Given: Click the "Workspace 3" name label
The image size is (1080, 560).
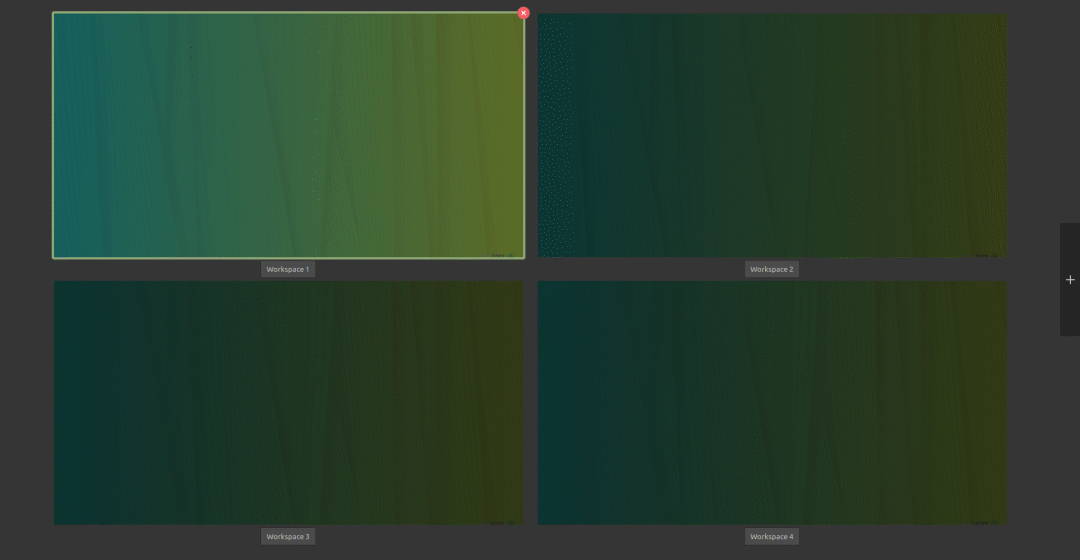Looking at the screenshot, I should coord(288,537).
